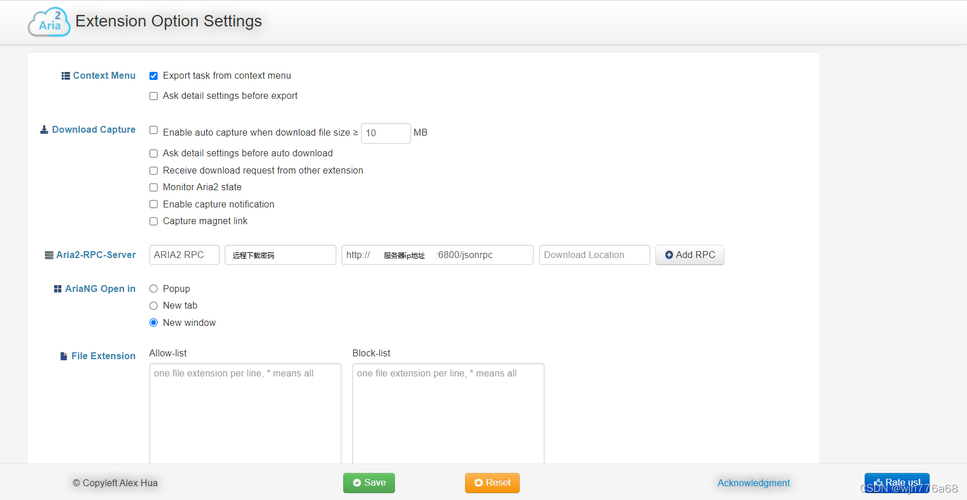Click the File Extension file icon

[64, 356]
